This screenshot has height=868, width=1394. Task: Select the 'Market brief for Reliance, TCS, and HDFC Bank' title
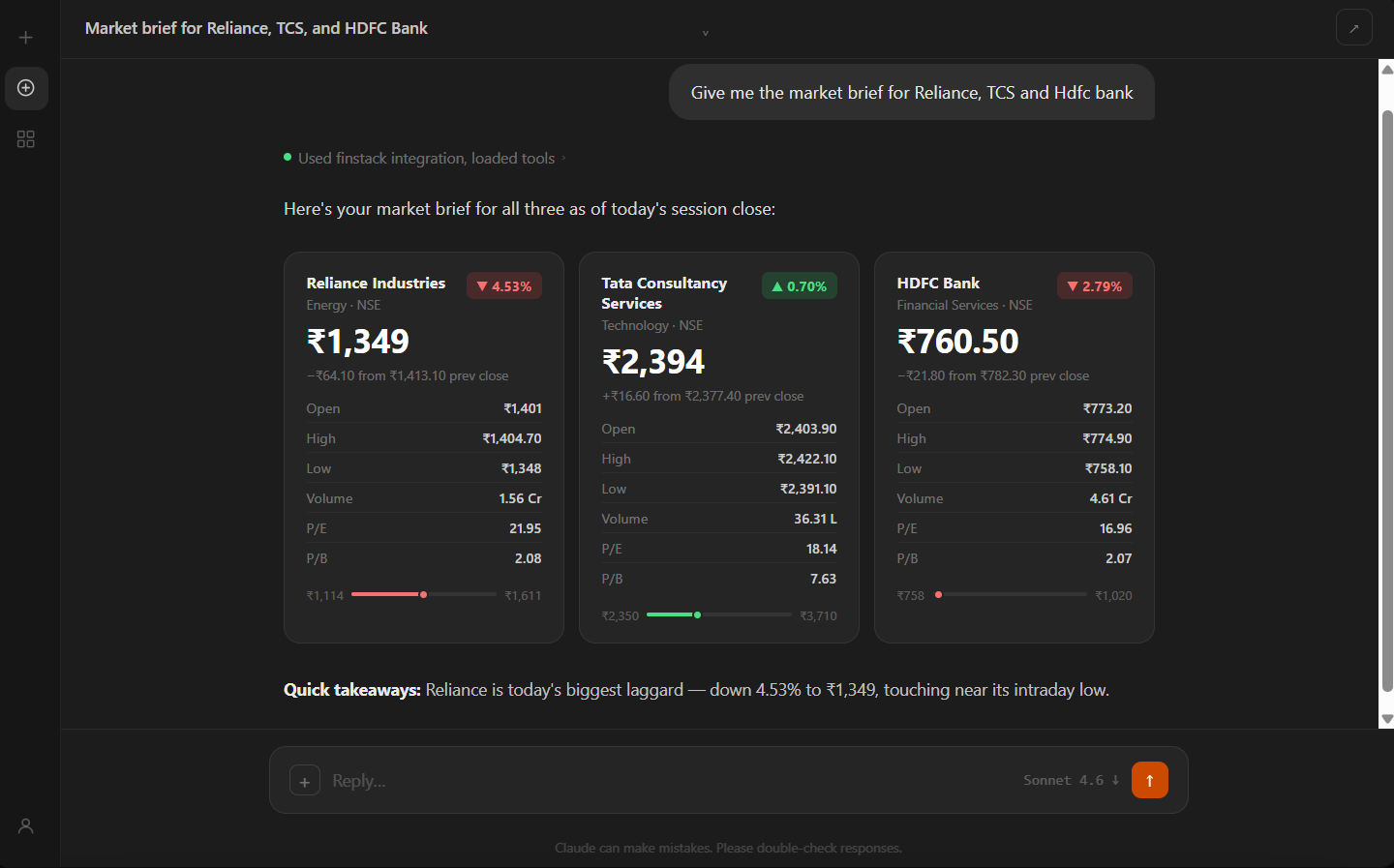click(256, 28)
